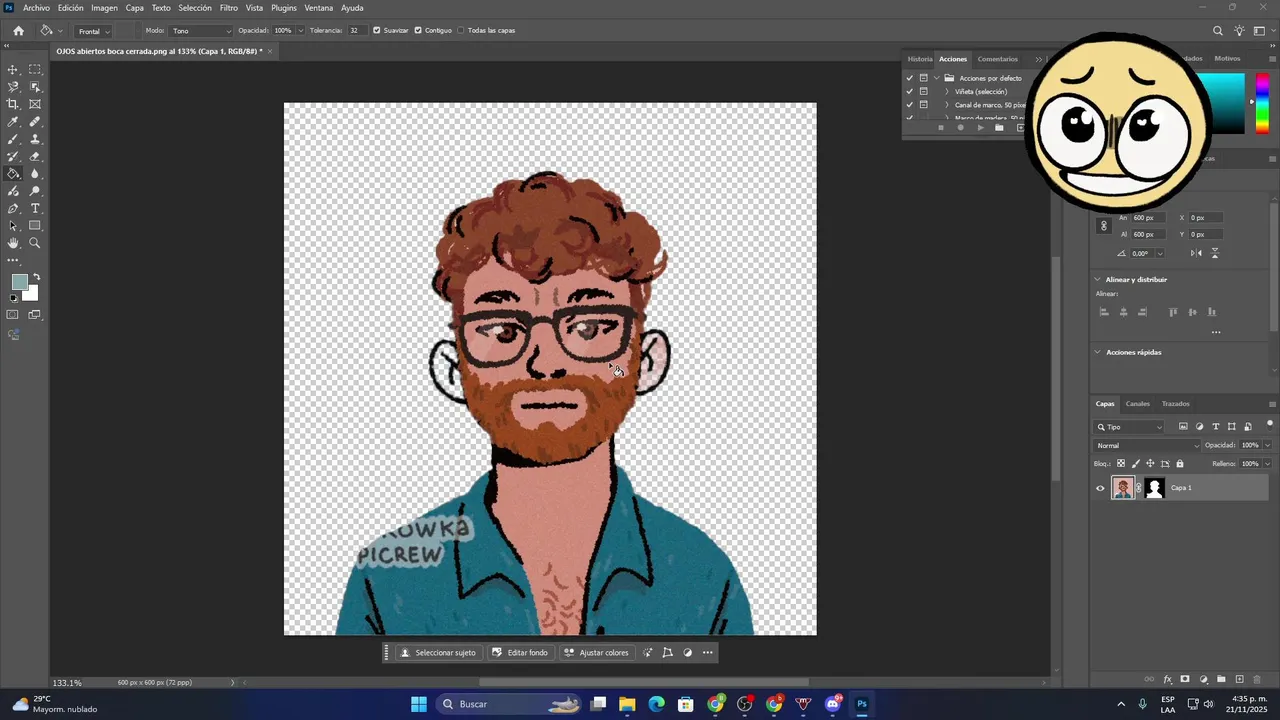1280x720 pixels.
Task: Enable Todas las capas checkbox
Action: click(x=461, y=31)
